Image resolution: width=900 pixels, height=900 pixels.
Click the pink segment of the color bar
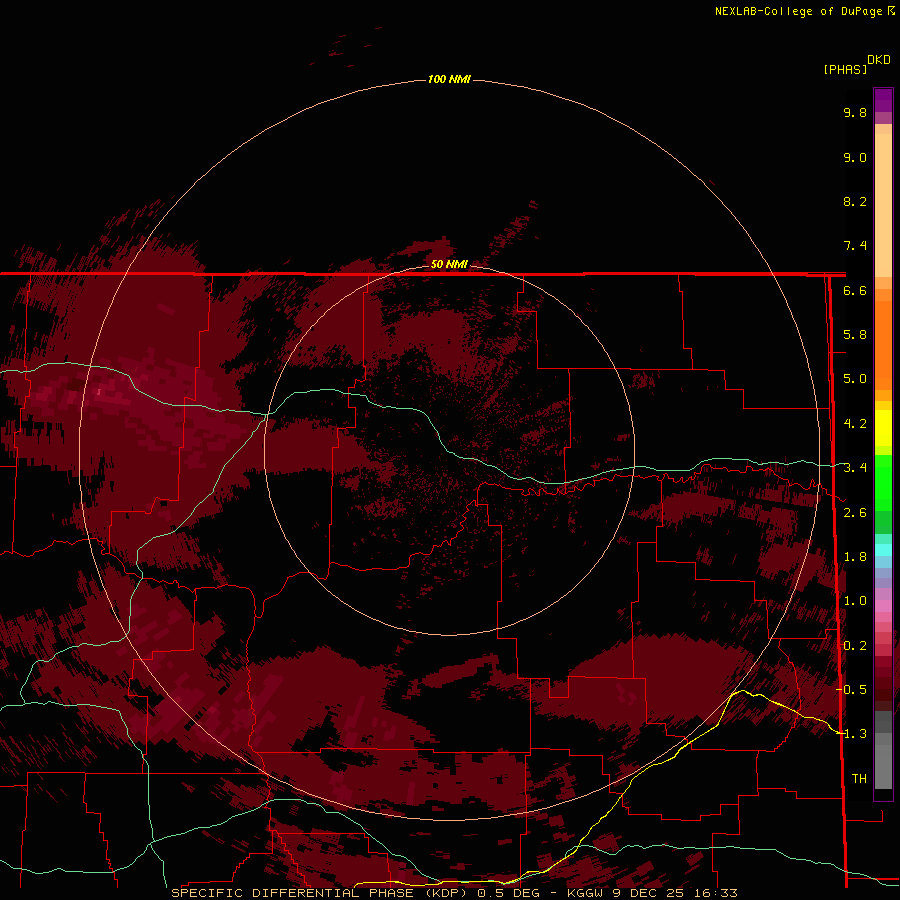883,606
